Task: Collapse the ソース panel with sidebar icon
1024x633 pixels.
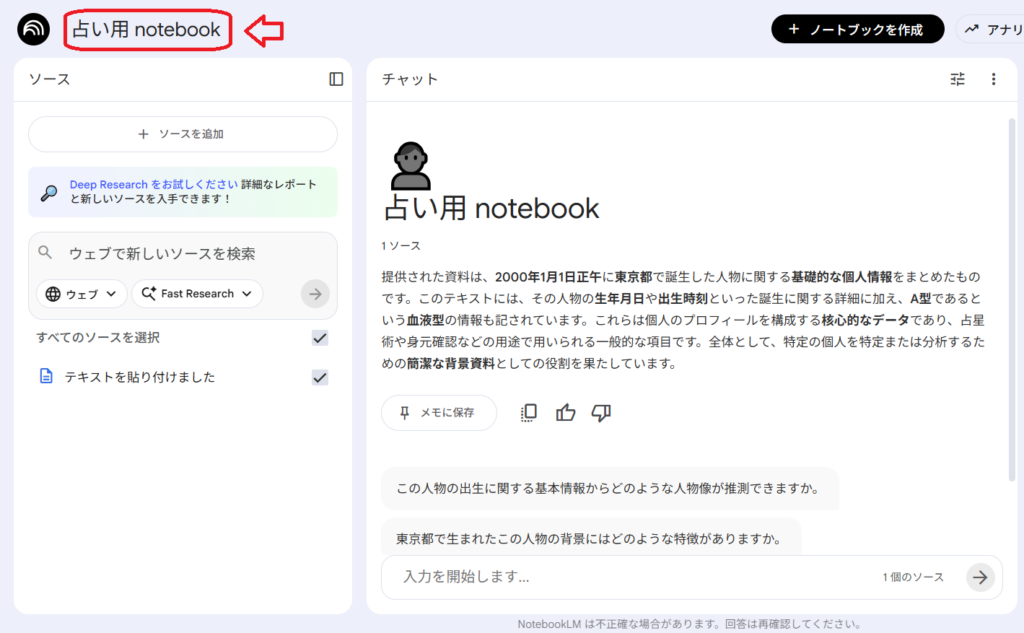Action: (336, 79)
